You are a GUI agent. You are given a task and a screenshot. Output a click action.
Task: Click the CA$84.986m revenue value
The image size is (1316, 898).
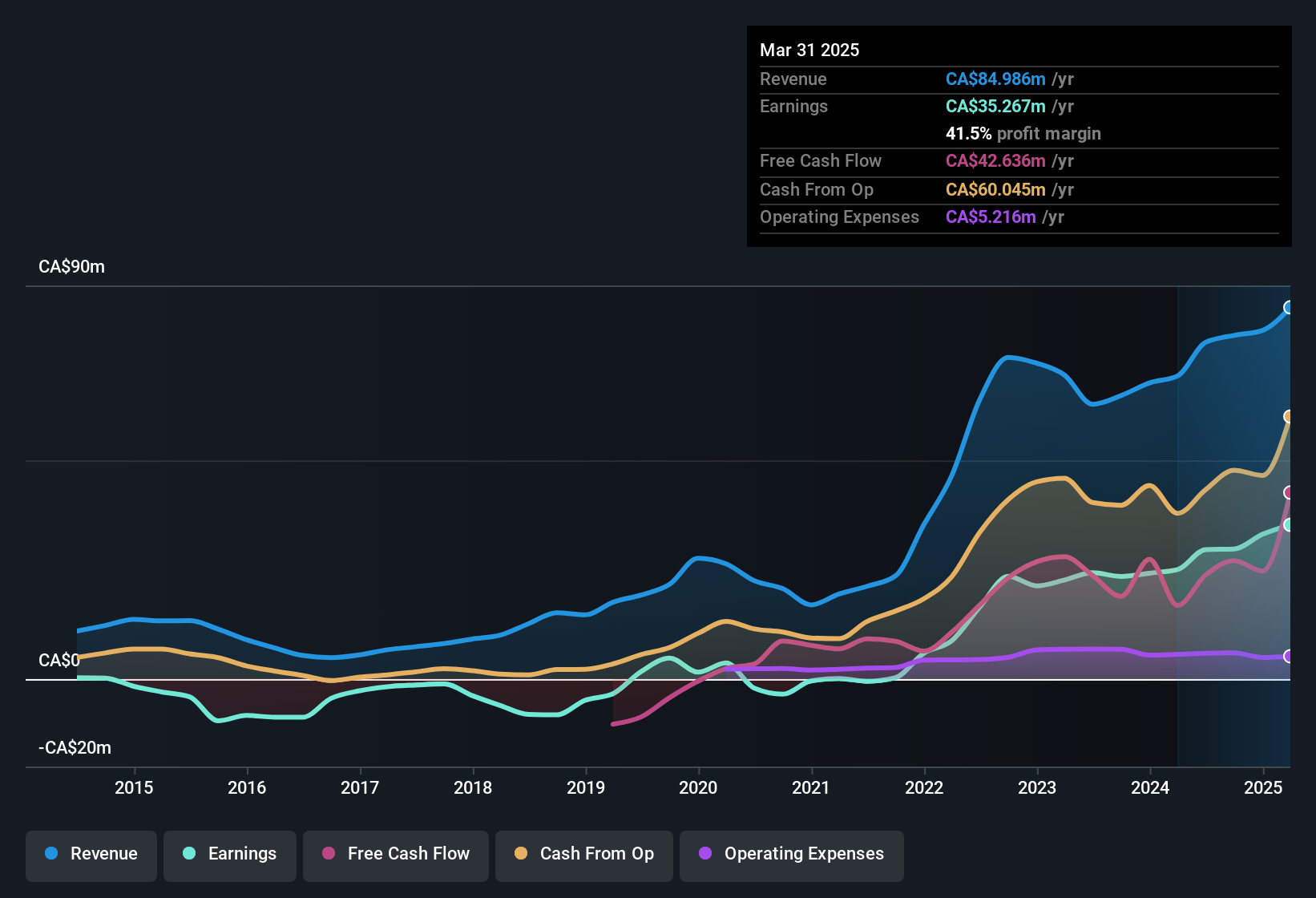[995, 79]
